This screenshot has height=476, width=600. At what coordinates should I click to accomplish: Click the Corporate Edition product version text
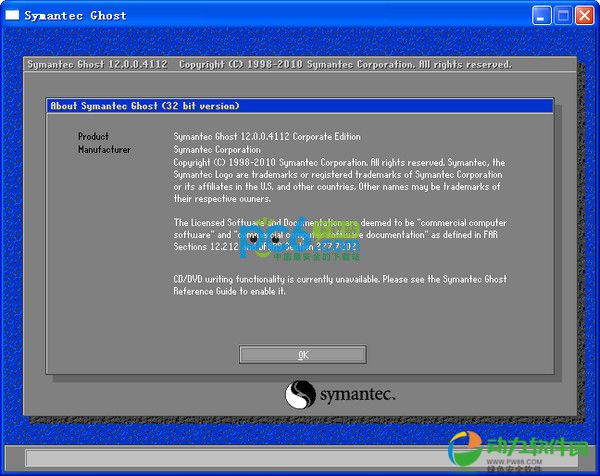pos(267,137)
